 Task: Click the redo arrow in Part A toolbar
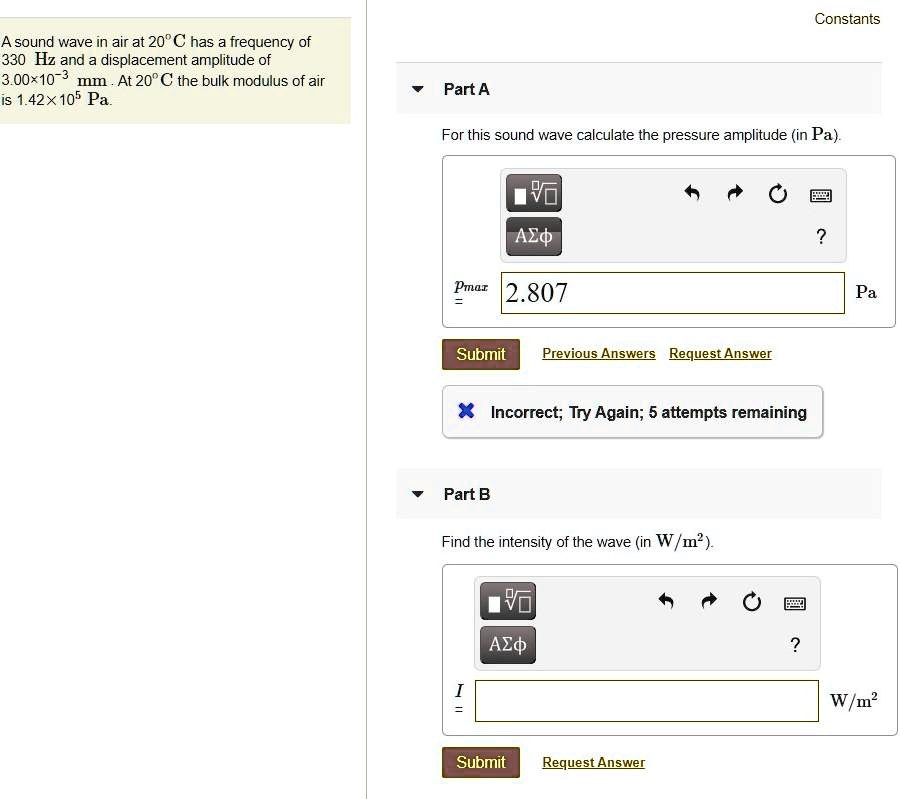(735, 194)
